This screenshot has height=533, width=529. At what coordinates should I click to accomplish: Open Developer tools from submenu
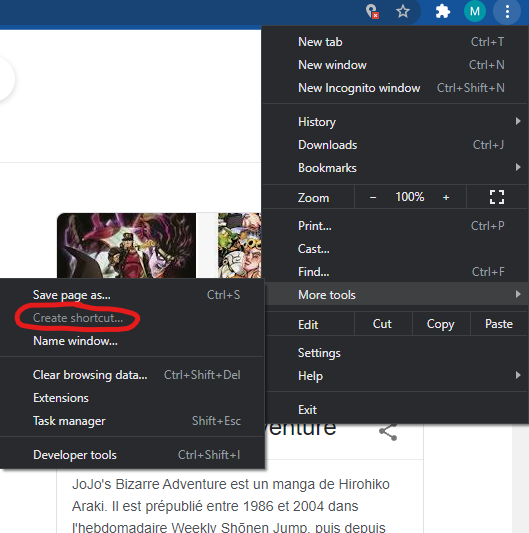pyautogui.click(x=132, y=455)
